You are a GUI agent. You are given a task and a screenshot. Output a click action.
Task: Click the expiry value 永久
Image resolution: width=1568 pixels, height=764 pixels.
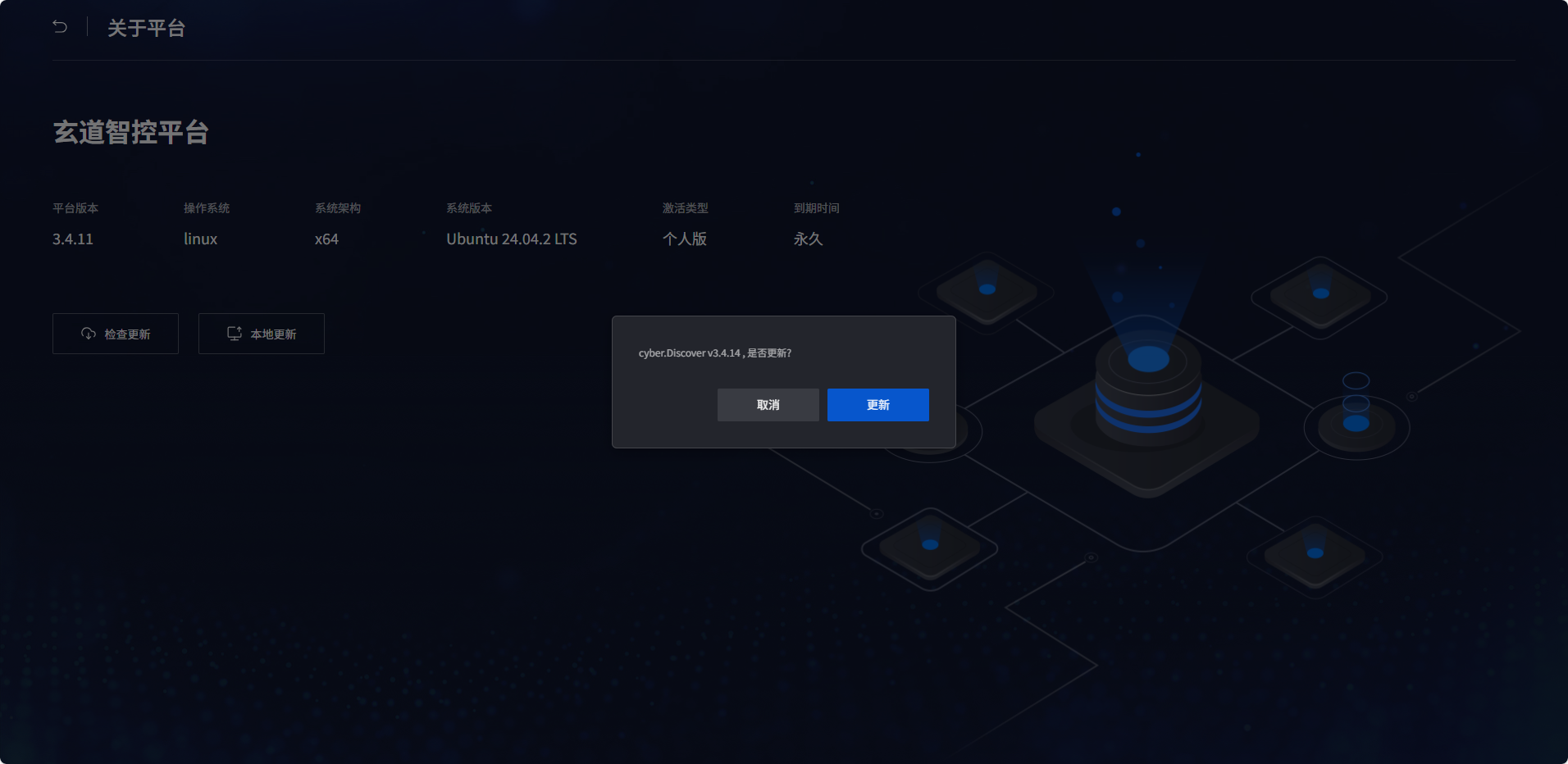click(808, 239)
